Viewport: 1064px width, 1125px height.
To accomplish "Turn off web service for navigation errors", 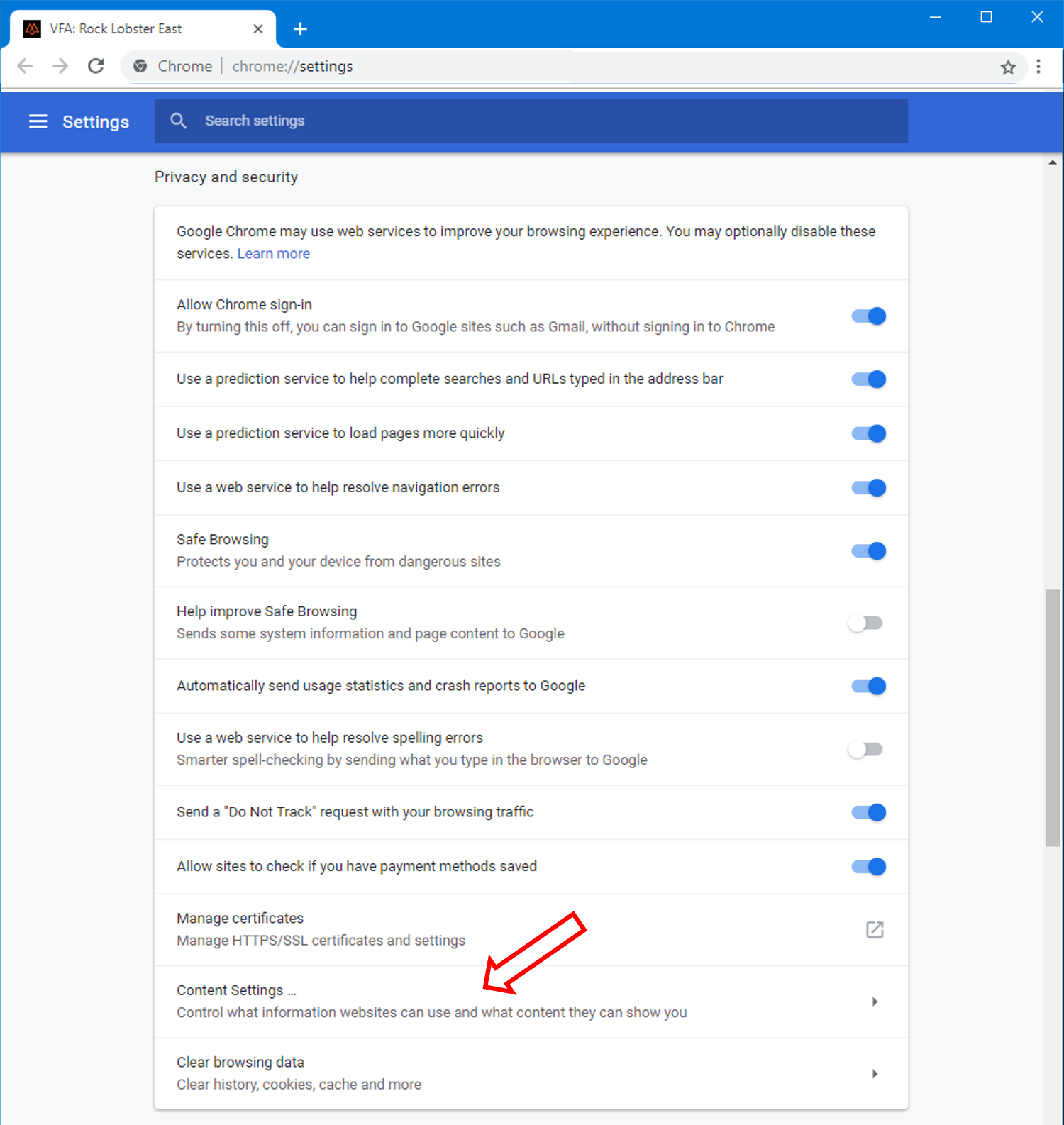I will tap(868, 488).
